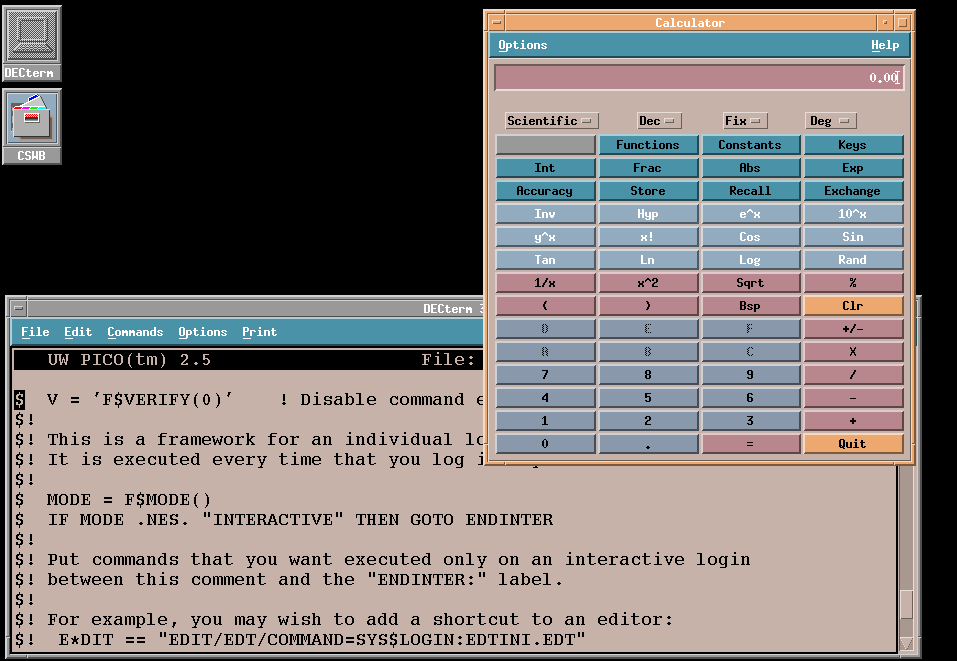Click the Quit button on calculator
957x661 pixels.
(852, 444)
